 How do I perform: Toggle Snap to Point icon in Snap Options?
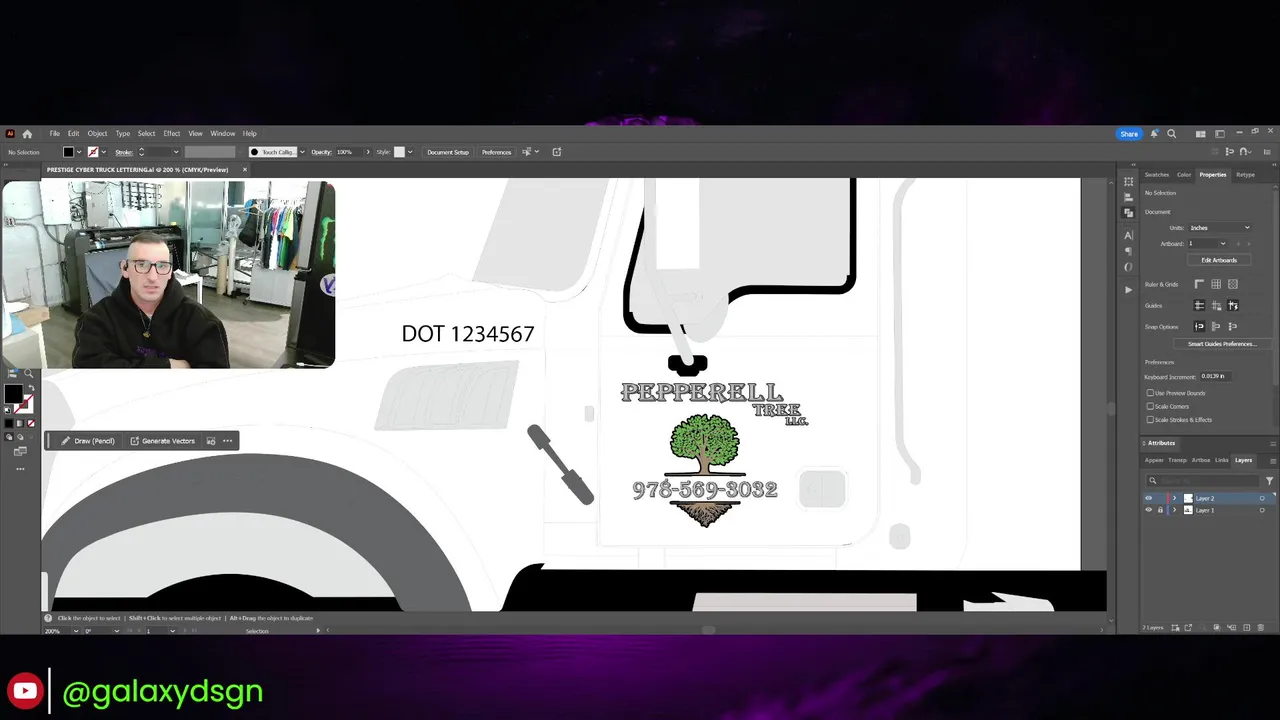(x=1199, y=326)
